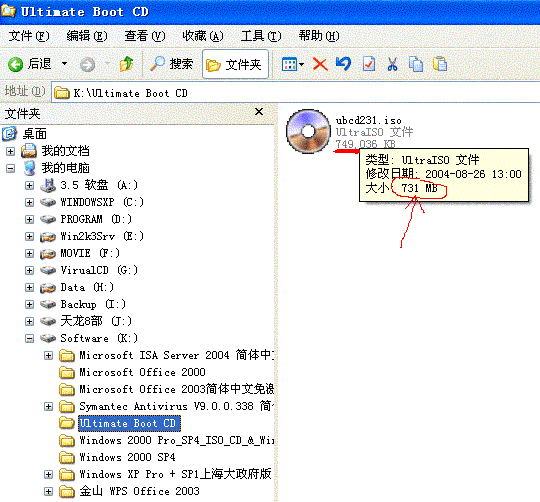Screen dimensions: 540x502
Task: Expand Microsoft ISA Server 2004 folder node
Action: pos(49,356)
